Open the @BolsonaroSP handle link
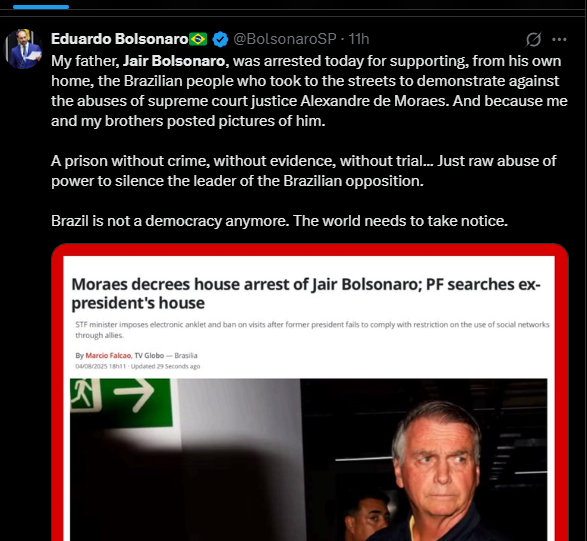This screenshot has width=587, height=541. tap(285, 39)
